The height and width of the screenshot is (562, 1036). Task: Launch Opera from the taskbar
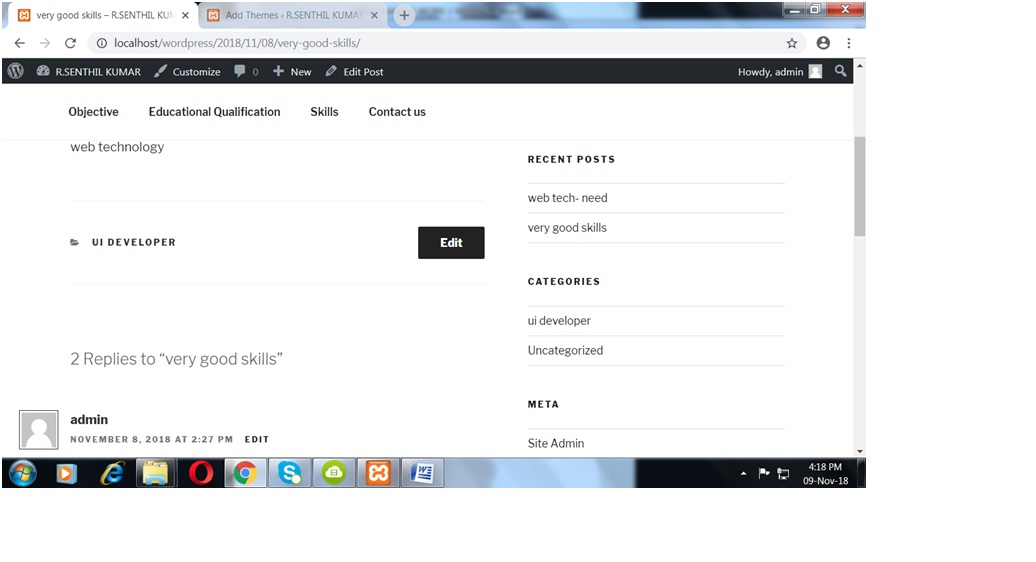[201, 473]
